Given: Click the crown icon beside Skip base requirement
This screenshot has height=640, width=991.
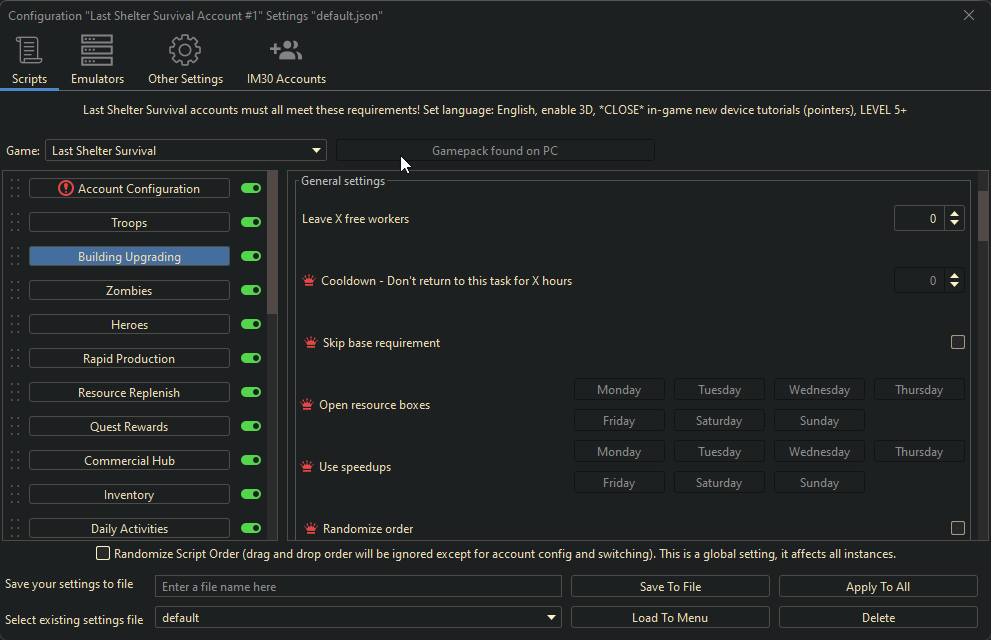Looking at the screenshot, I should point(309,343).
